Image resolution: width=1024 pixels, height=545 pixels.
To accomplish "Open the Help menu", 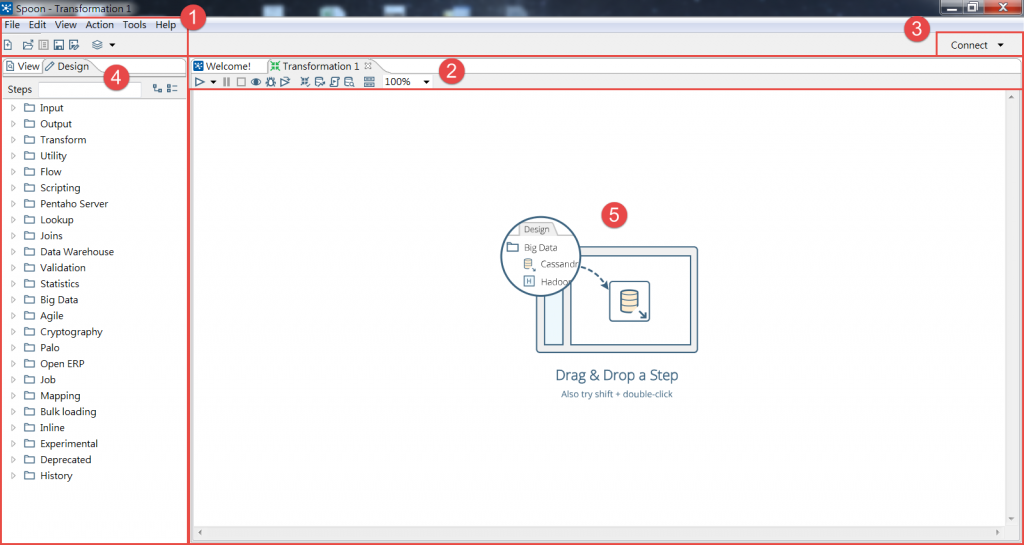I will [x=165, y=25].
